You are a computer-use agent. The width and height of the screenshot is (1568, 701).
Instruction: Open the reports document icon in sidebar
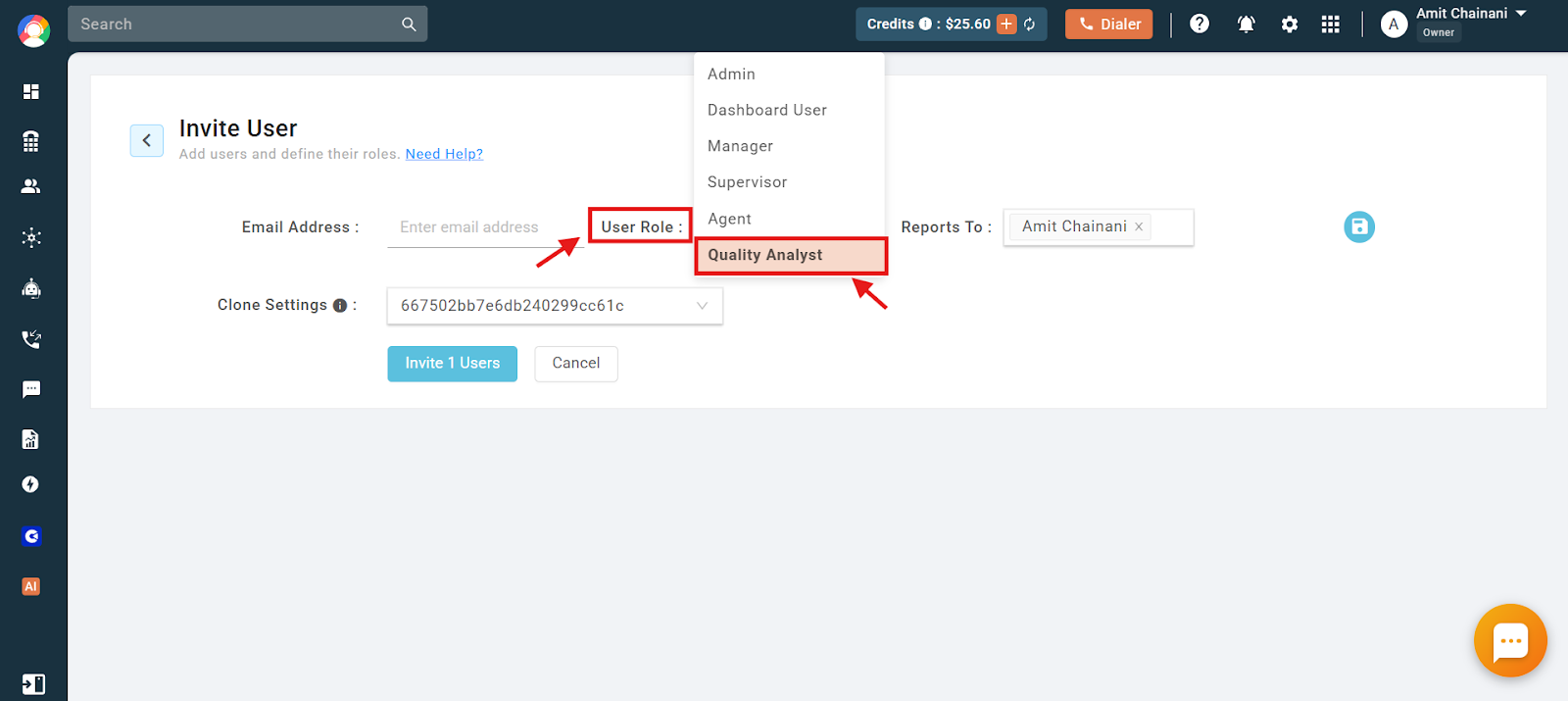(x=31, y=439)
